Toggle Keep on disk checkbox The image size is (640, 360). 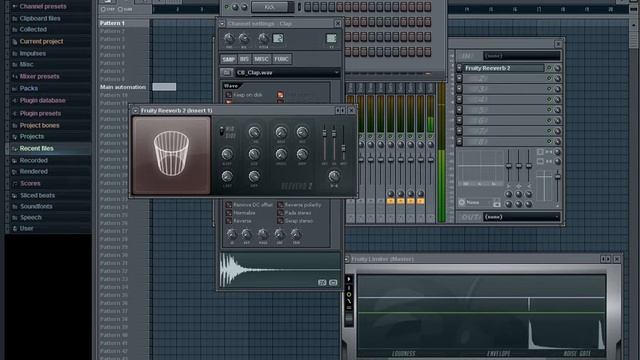[x=229, y=95]
